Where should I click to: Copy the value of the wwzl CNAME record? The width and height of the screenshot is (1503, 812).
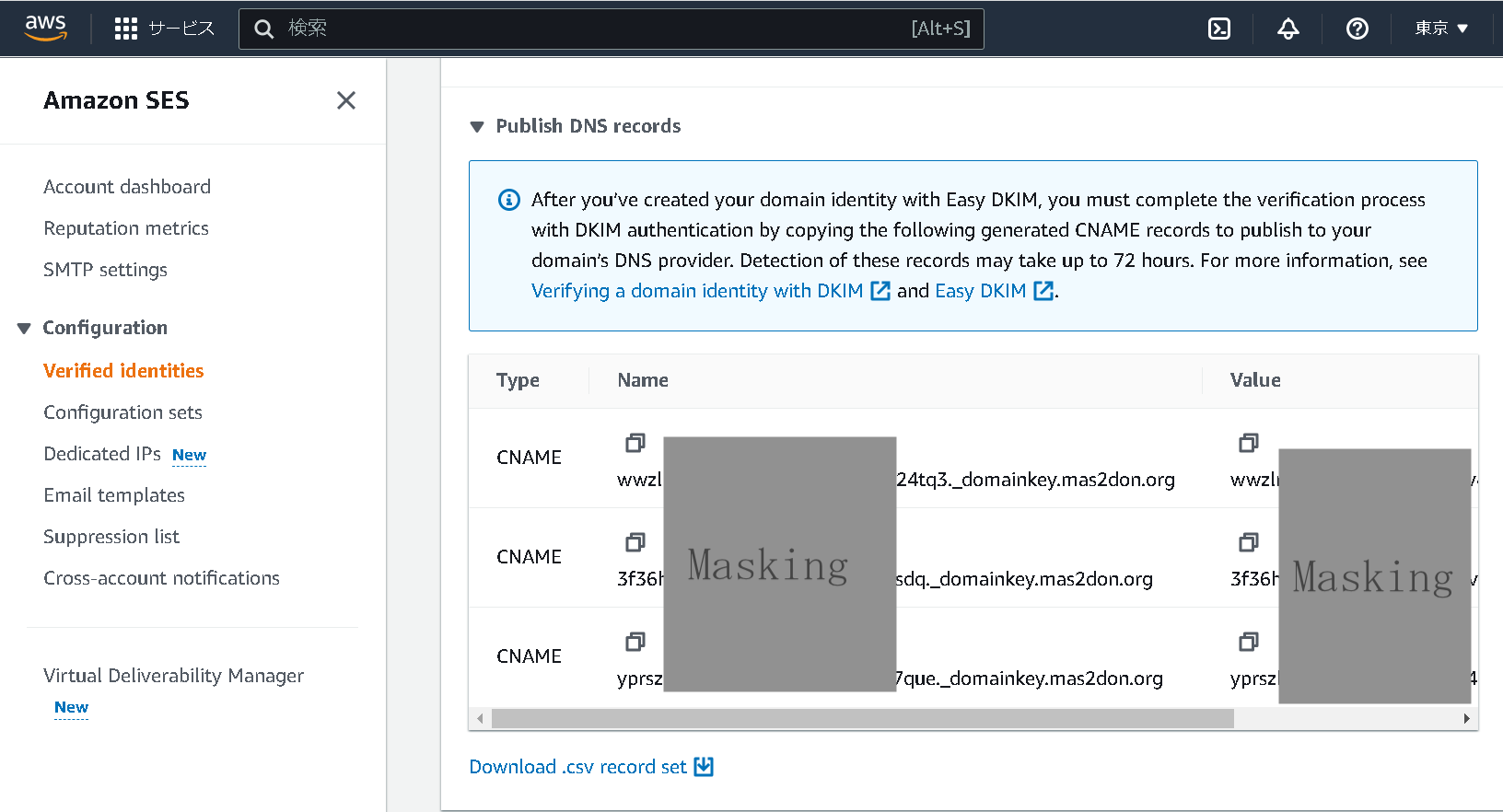(x=1249, y=443)
